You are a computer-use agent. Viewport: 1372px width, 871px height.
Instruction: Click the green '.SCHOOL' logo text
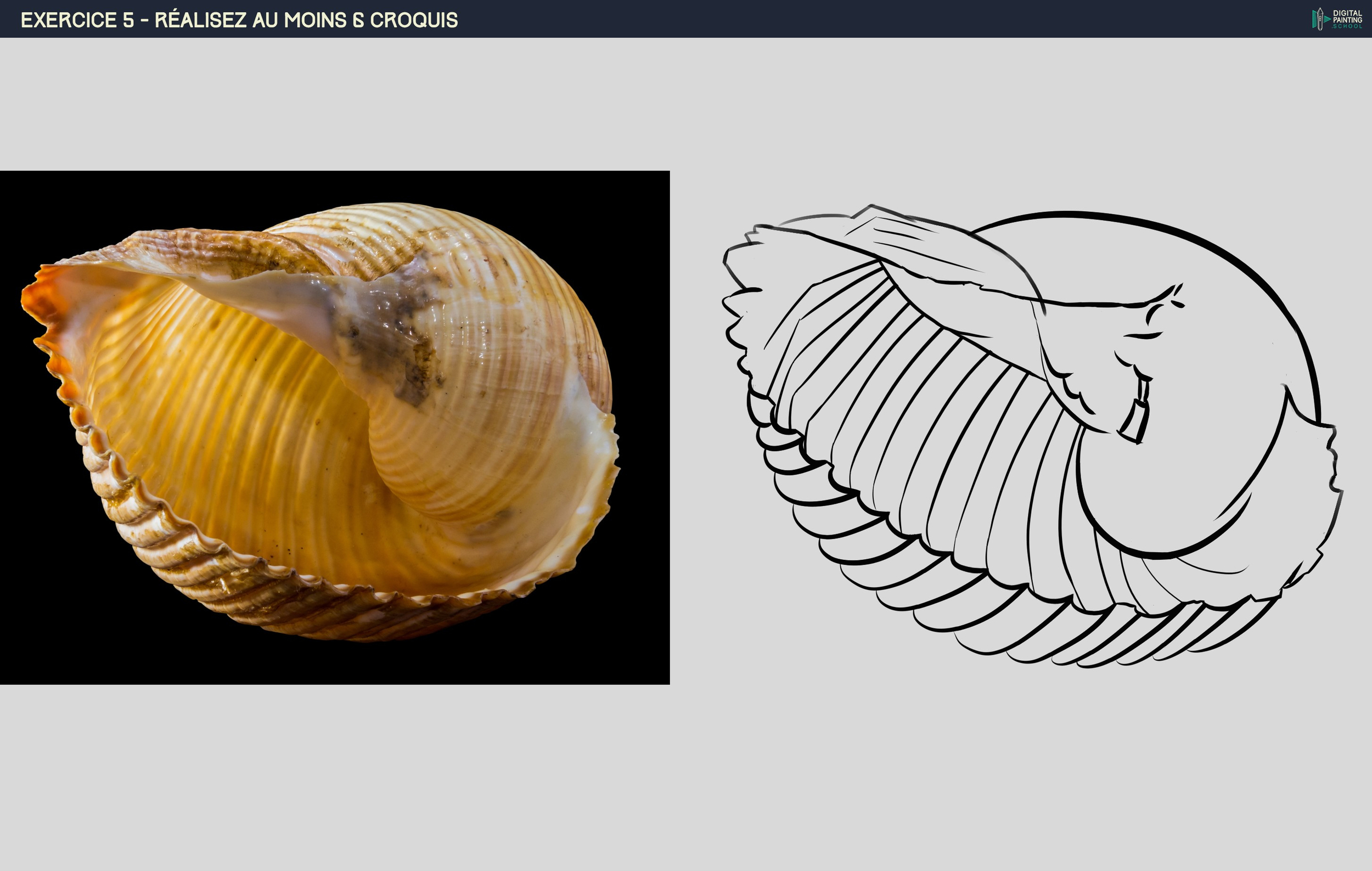click(x=1347, y=26)
